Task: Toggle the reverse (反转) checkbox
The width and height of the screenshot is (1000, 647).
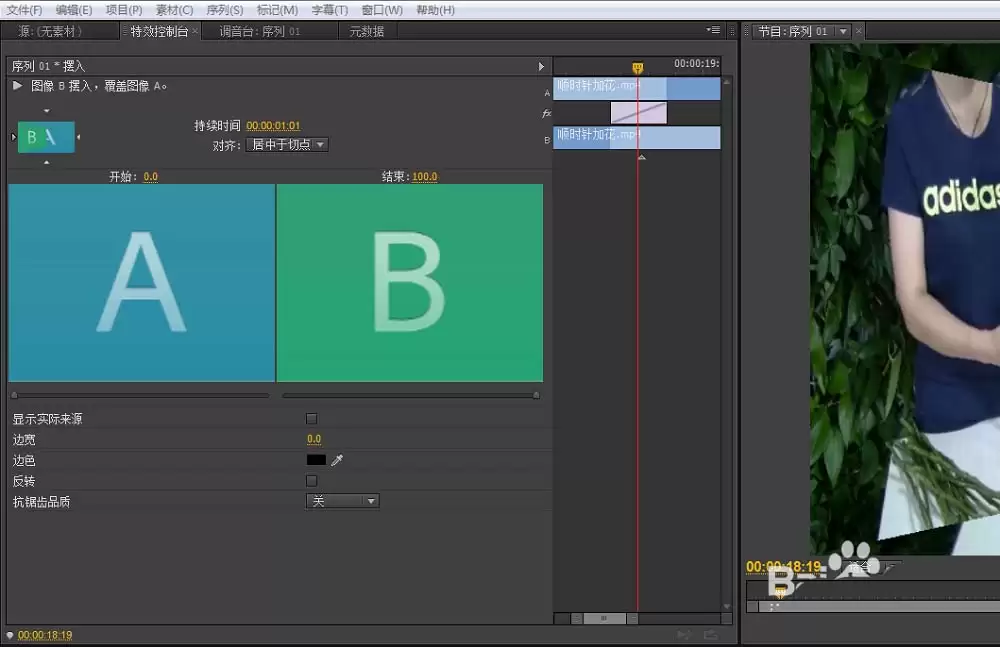Action: 311,480
